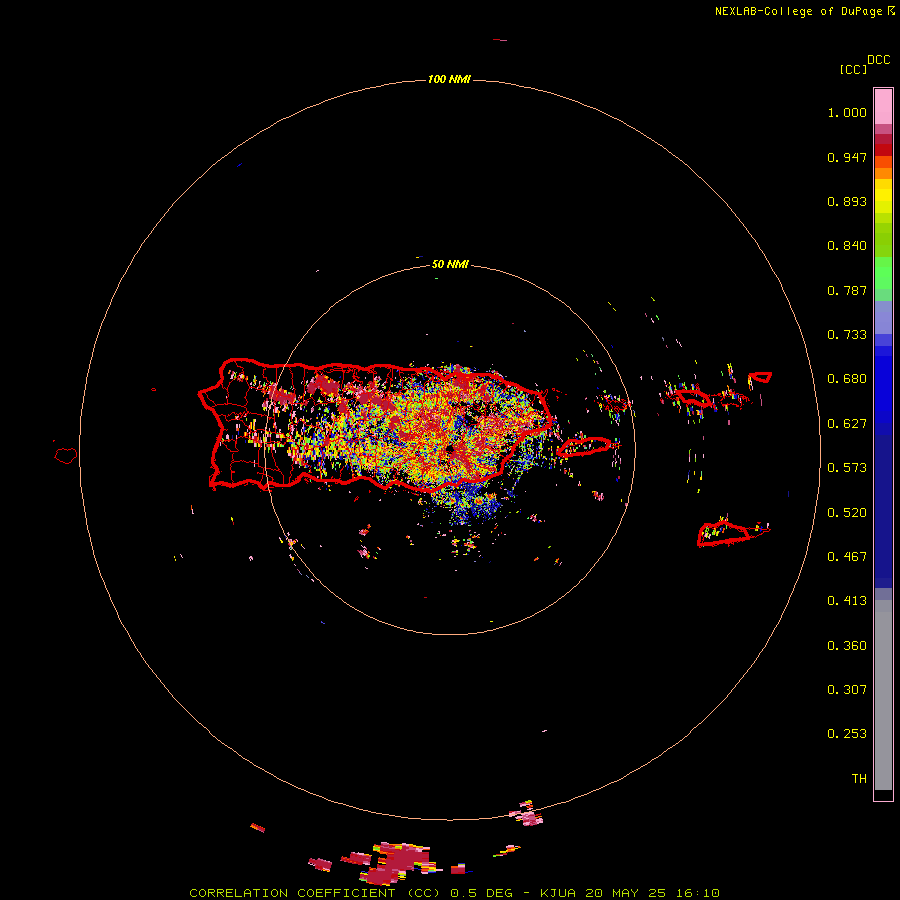This screenshot has height=900, width=900.
Task: Click the 0.893 color scale value
Action: [847, 201]
